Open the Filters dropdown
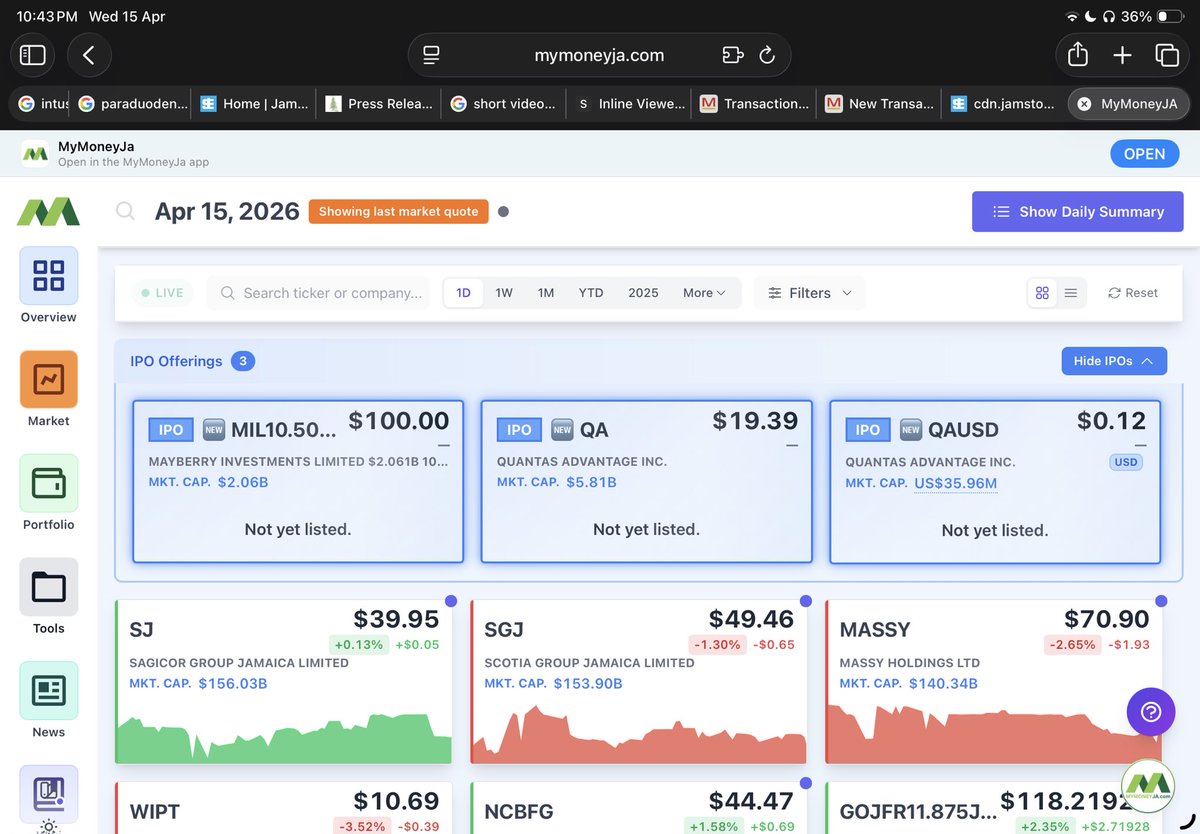Image resolution: width=1200 pixels, height=834 pixels. (x=810, y=293)
